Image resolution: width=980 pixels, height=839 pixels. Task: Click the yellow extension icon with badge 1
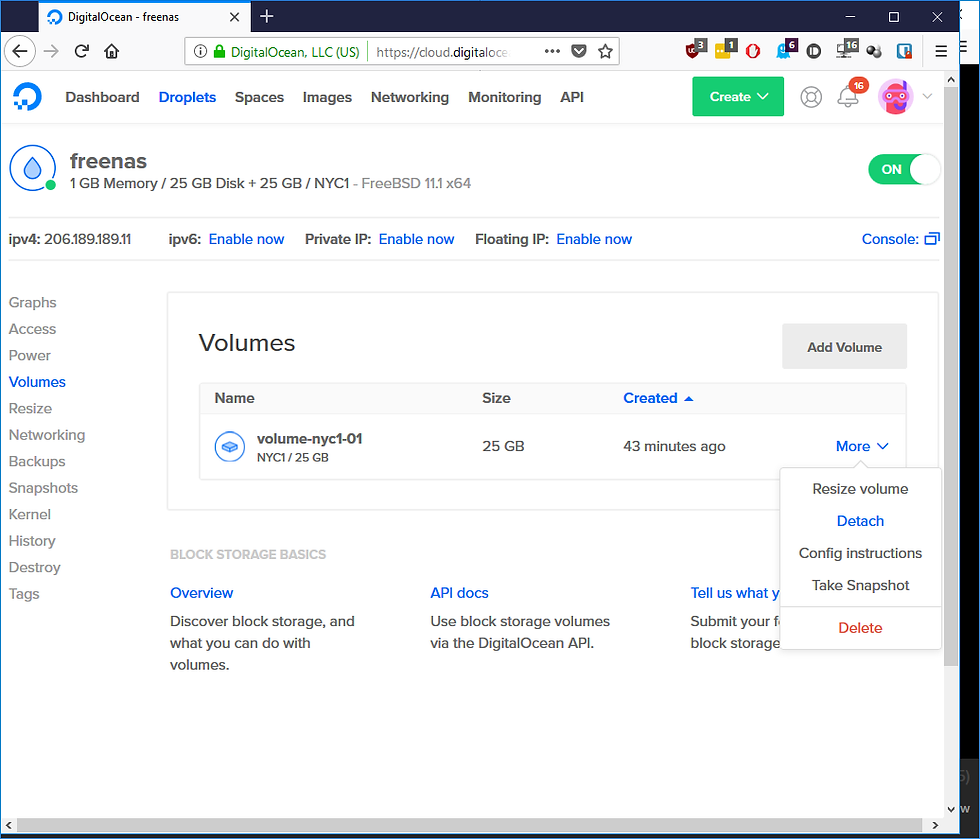pyautogui.click(x=726, y=49)
